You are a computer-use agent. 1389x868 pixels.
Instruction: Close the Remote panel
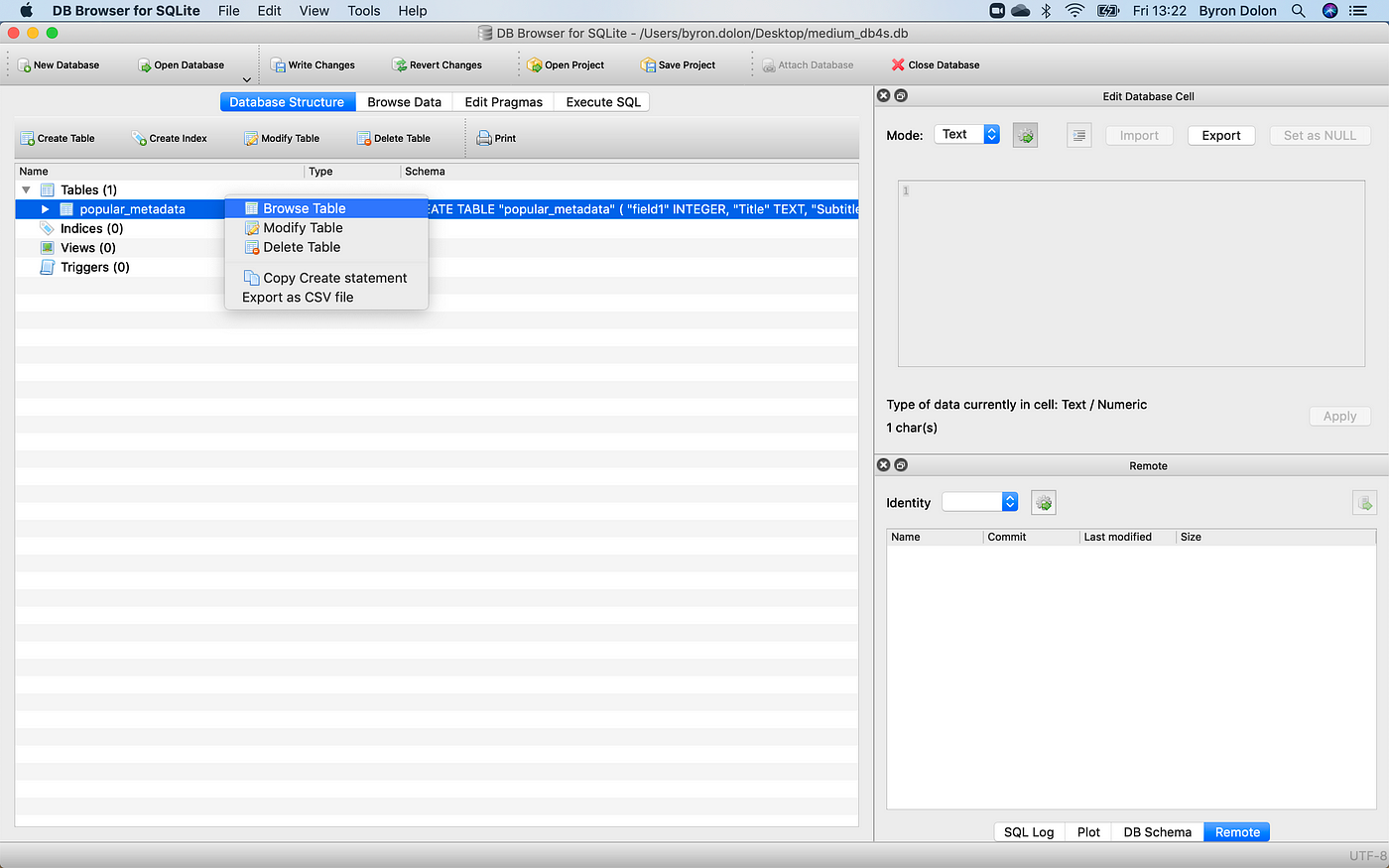883,465
